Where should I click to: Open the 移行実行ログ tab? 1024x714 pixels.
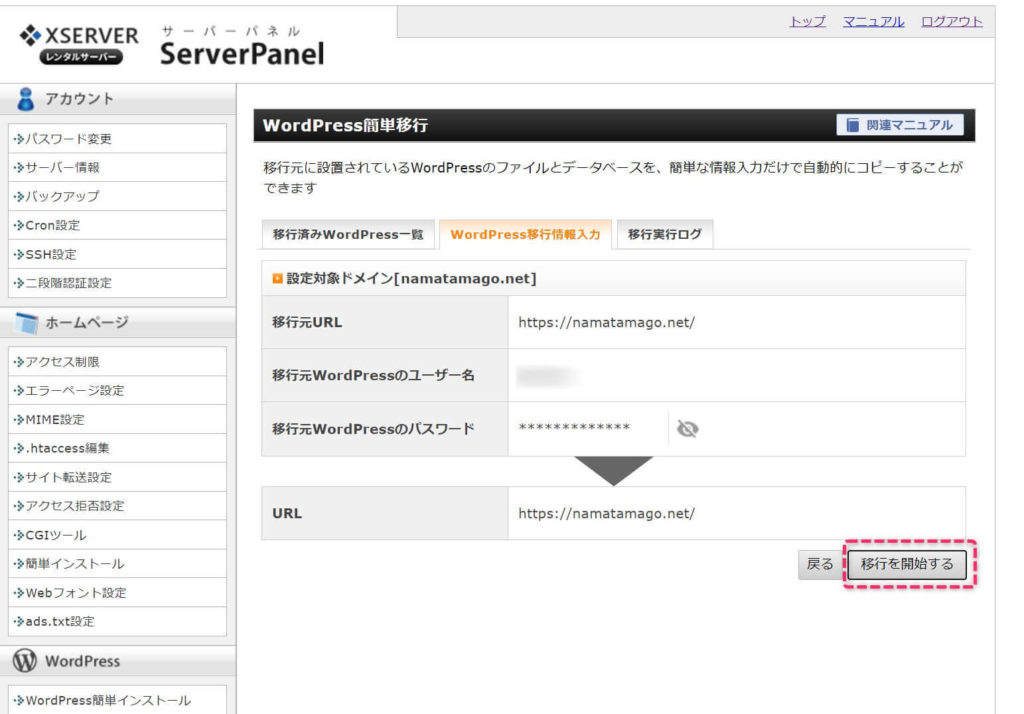pyautogui.click(x=665, y=235)
